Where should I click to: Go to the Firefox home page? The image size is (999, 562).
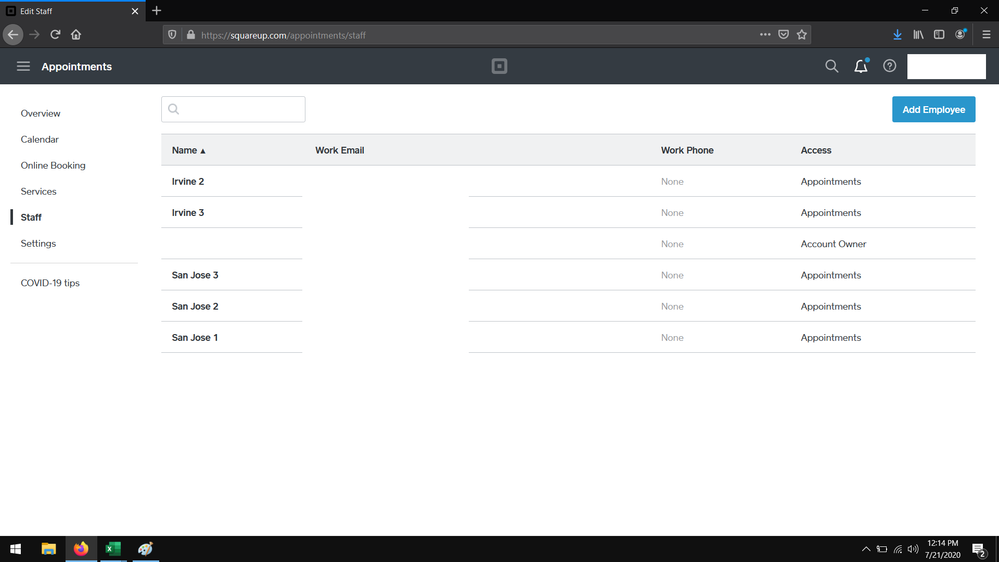pos(76,34)
